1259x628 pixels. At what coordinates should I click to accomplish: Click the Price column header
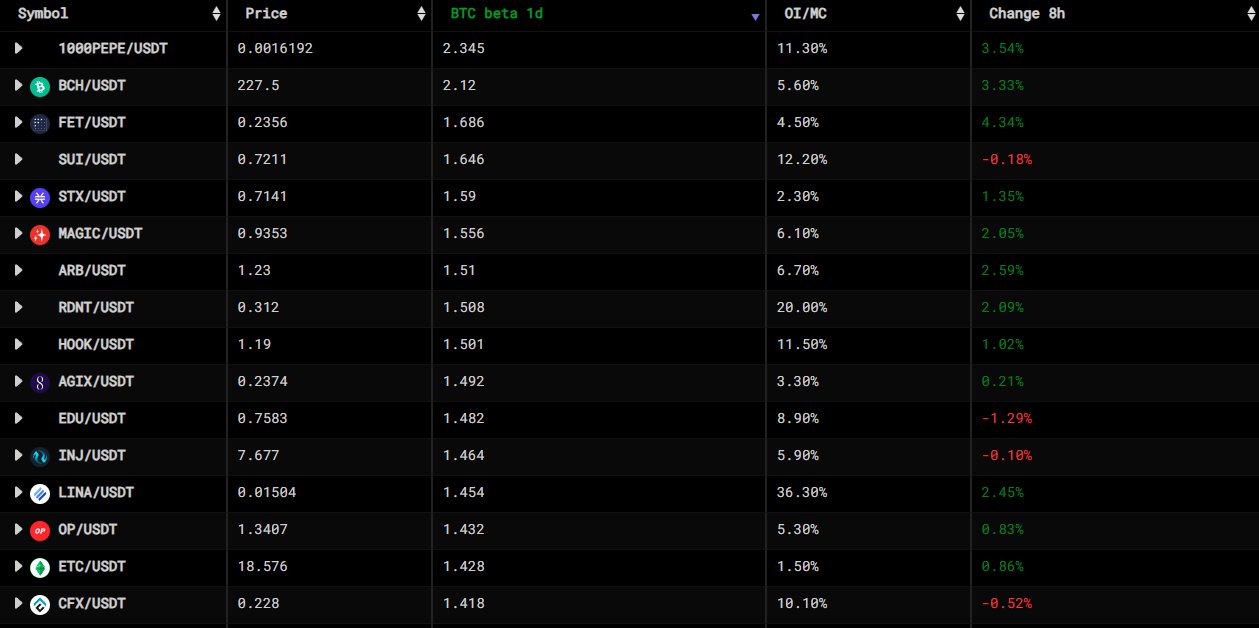(x=266, y=14)
